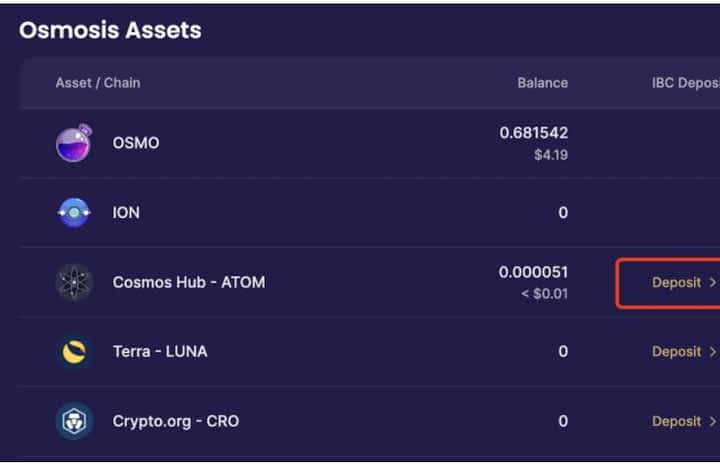Select the IBC Deposit column header
720x471 pixels.
click(x=686, y=83)
